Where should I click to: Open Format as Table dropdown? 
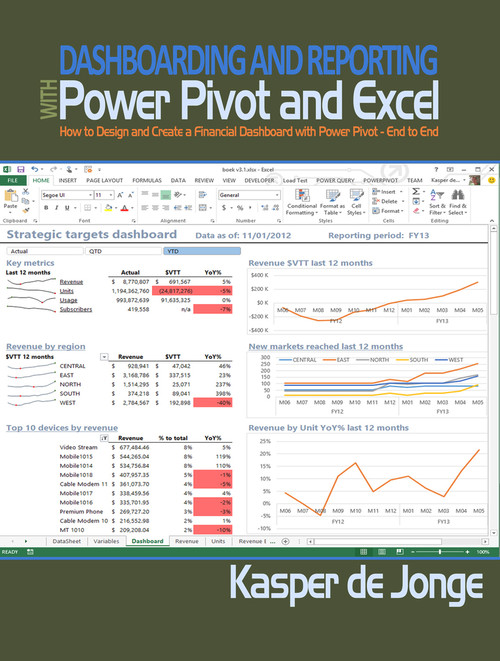pyautogui.click(x=333, y=202)
